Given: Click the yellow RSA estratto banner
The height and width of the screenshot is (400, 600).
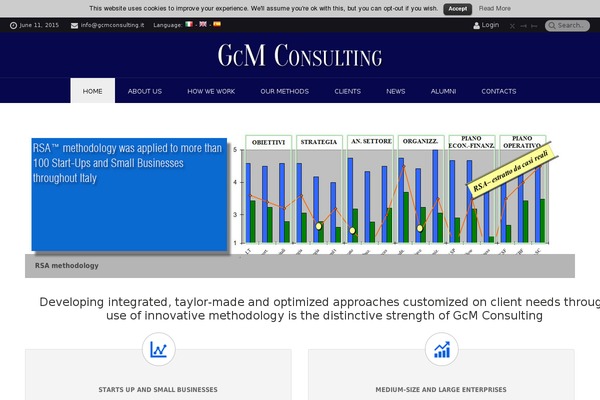Looking at the screenshot, I should pyautogui.click(x=511, y=171).
